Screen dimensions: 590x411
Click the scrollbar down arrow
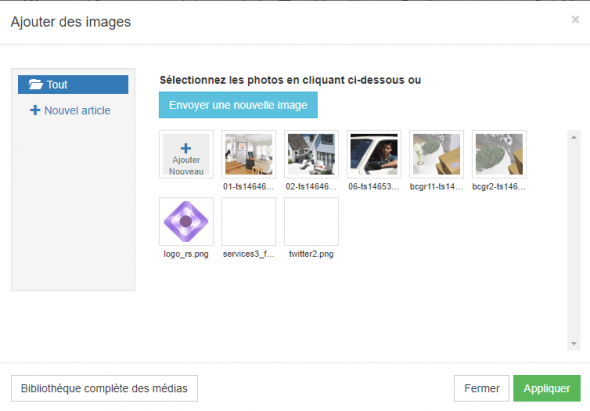pyautogui.click(x=574, y=343)
